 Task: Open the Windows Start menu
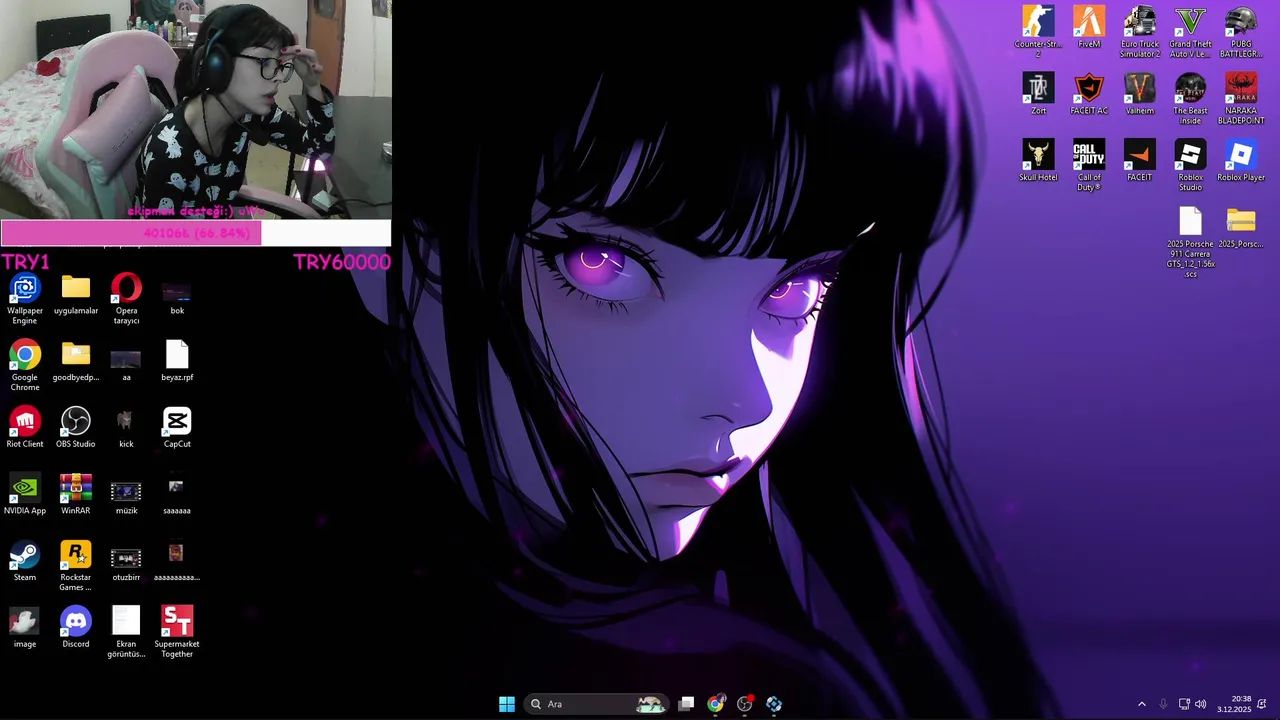point(507,704)
